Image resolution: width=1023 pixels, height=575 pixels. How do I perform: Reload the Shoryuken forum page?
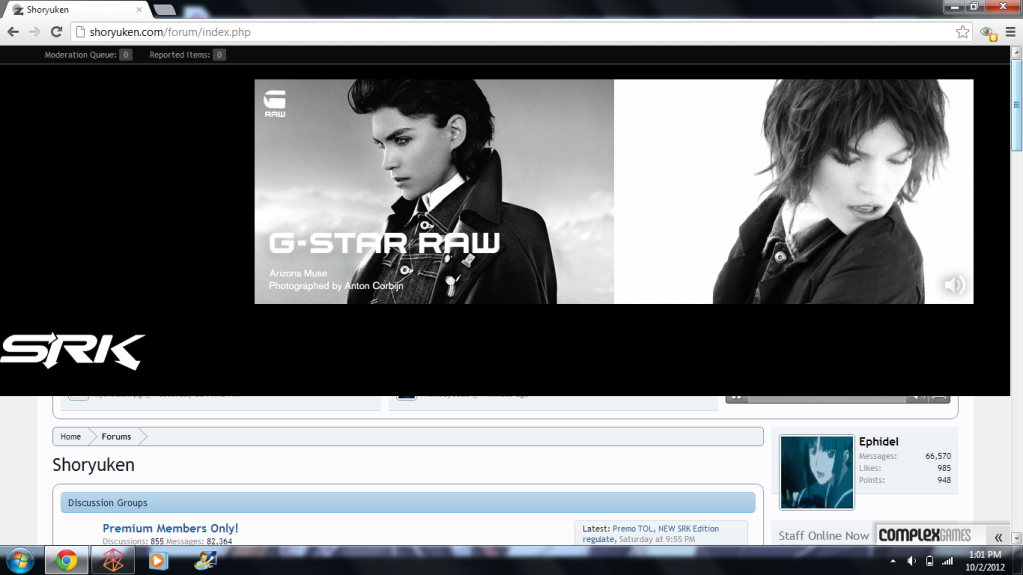57,32
